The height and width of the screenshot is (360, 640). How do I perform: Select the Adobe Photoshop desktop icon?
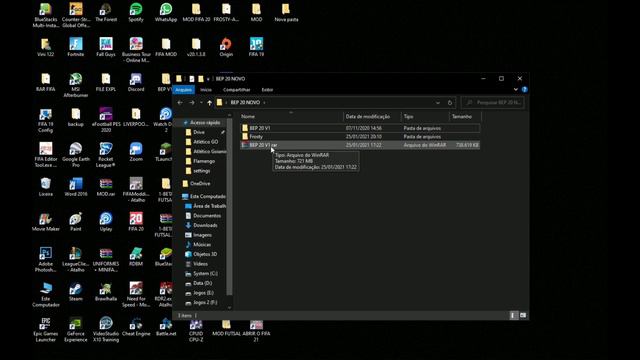point(46,260)
